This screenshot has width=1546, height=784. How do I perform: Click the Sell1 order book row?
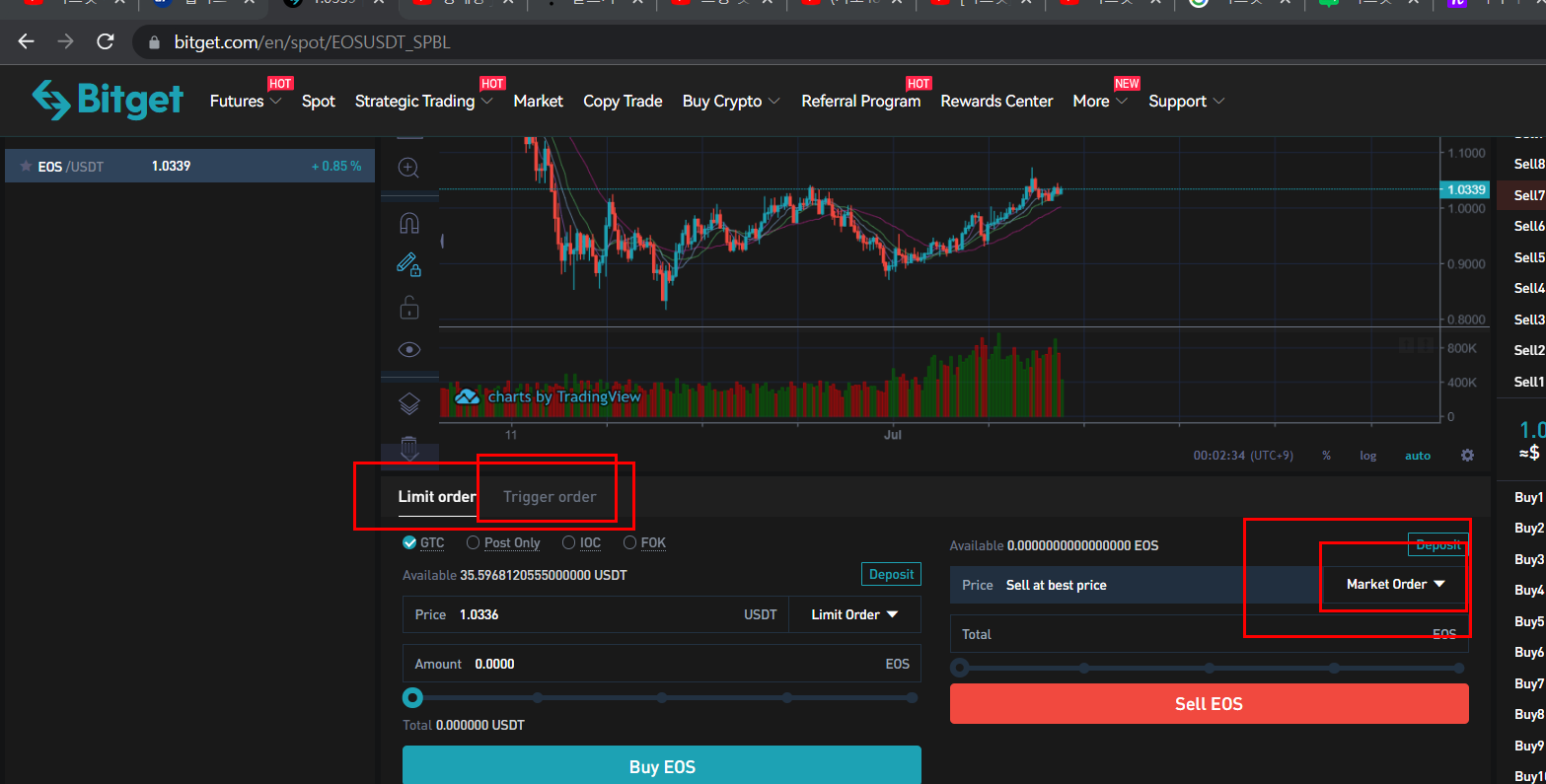(x=1521, y=382)
